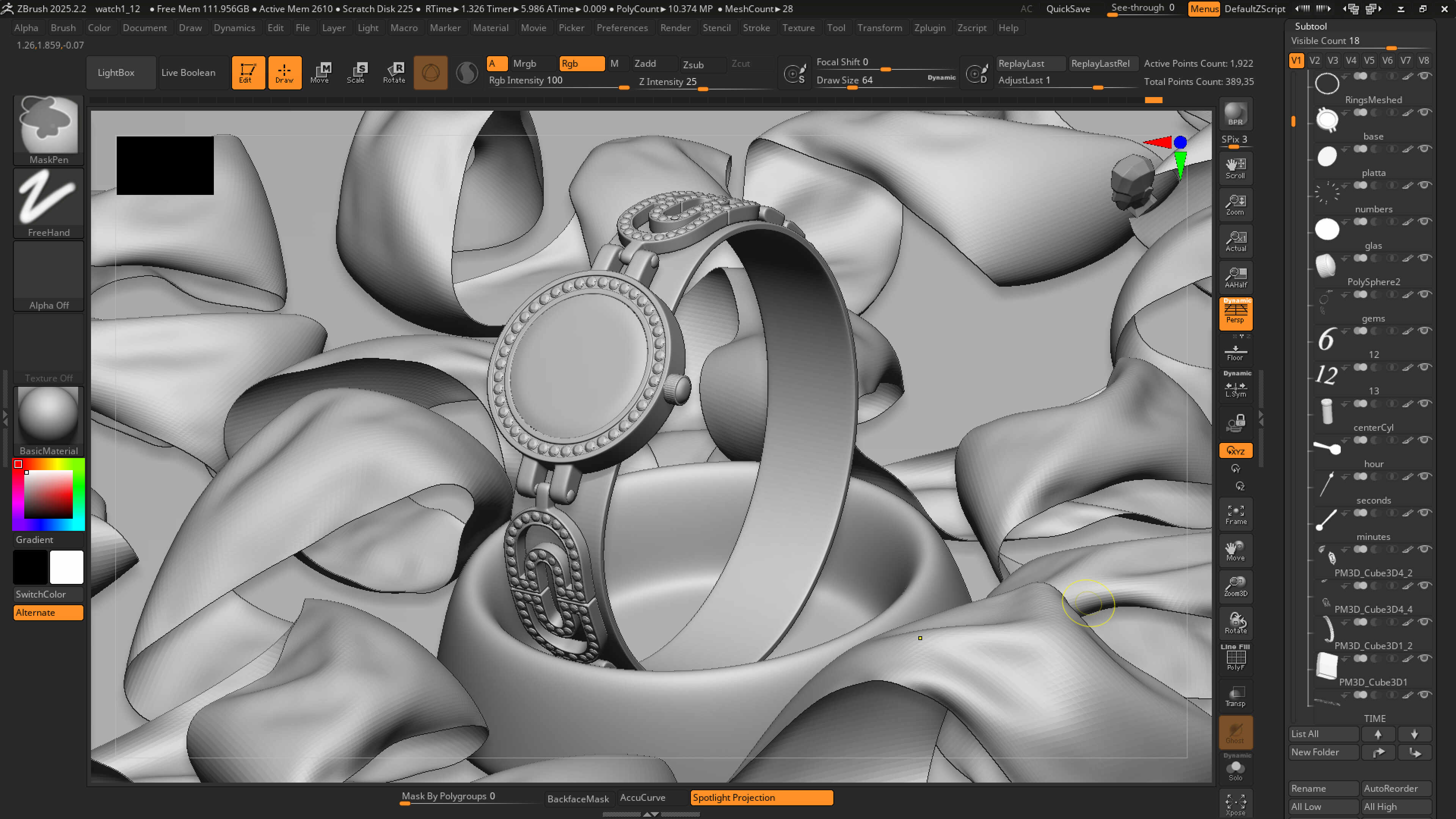Open the Stroke menu

[756, 28]
